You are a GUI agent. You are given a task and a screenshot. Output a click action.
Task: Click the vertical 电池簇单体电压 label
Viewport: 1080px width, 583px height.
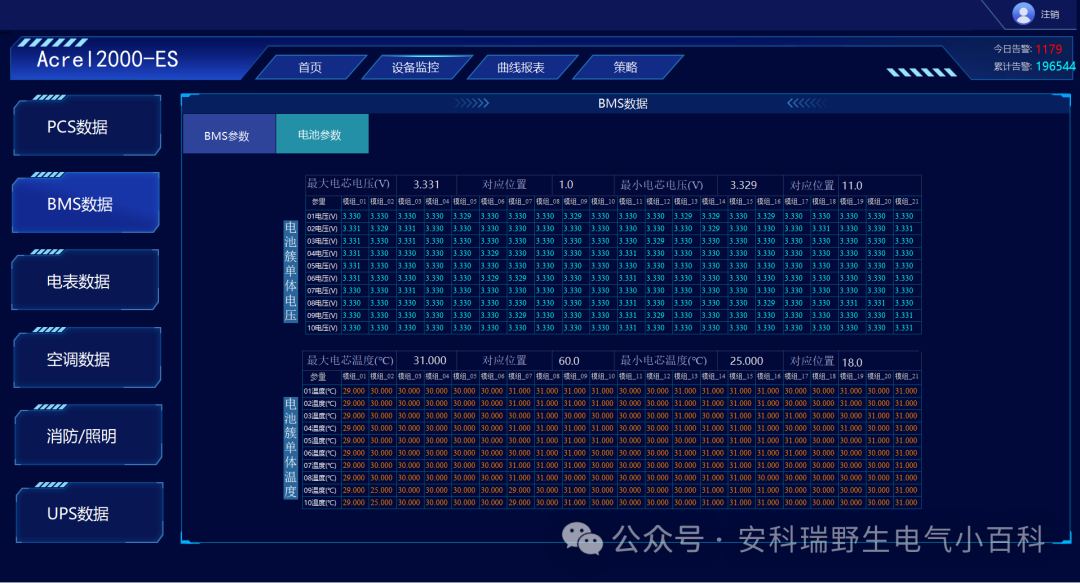click(x=291, y=272)
